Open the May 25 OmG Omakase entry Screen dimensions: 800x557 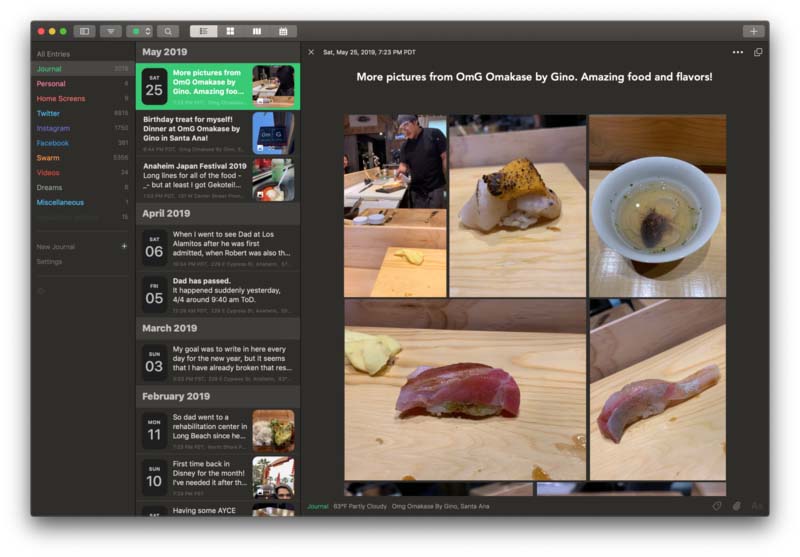point(218,86)
